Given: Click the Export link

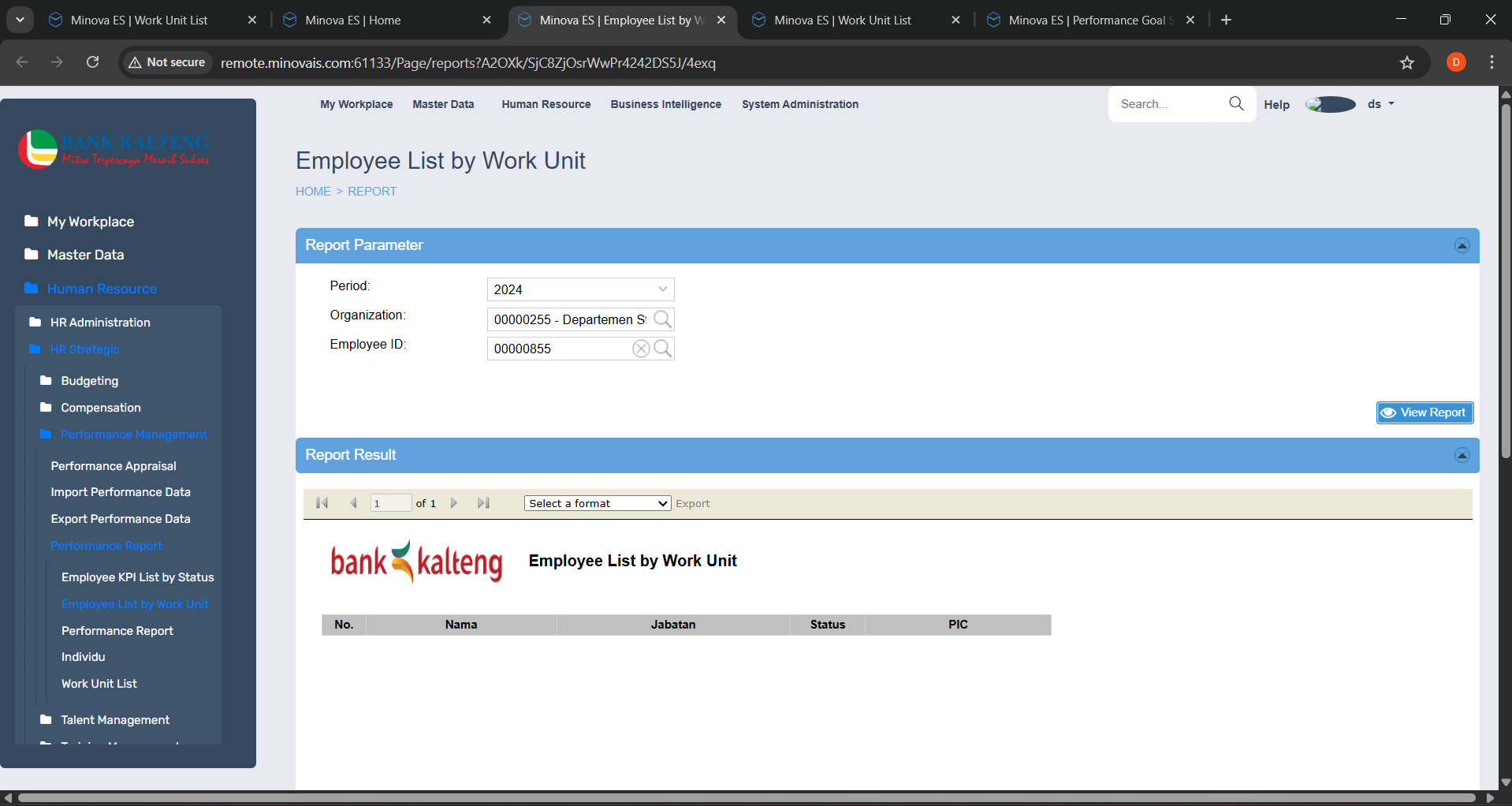Looking at the screenshot, I should pos(693,503).
